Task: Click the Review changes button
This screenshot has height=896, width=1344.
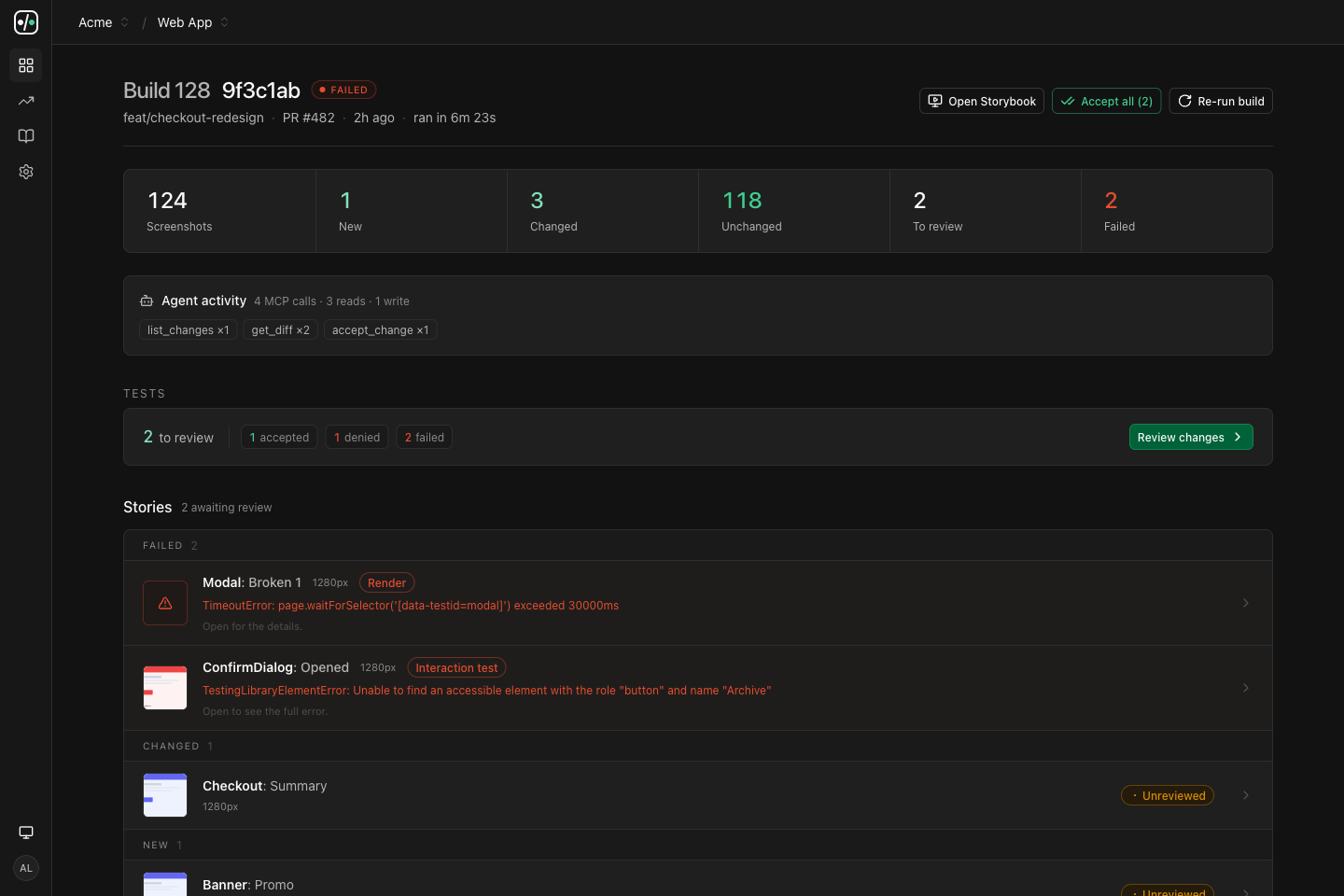Action: point(1191,437)
